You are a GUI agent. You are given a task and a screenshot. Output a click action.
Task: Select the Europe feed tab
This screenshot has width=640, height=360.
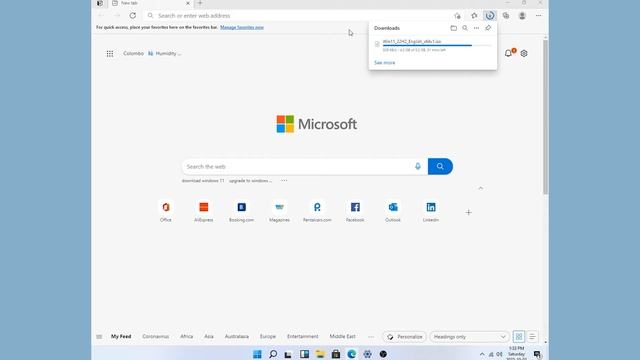[268, 336]
